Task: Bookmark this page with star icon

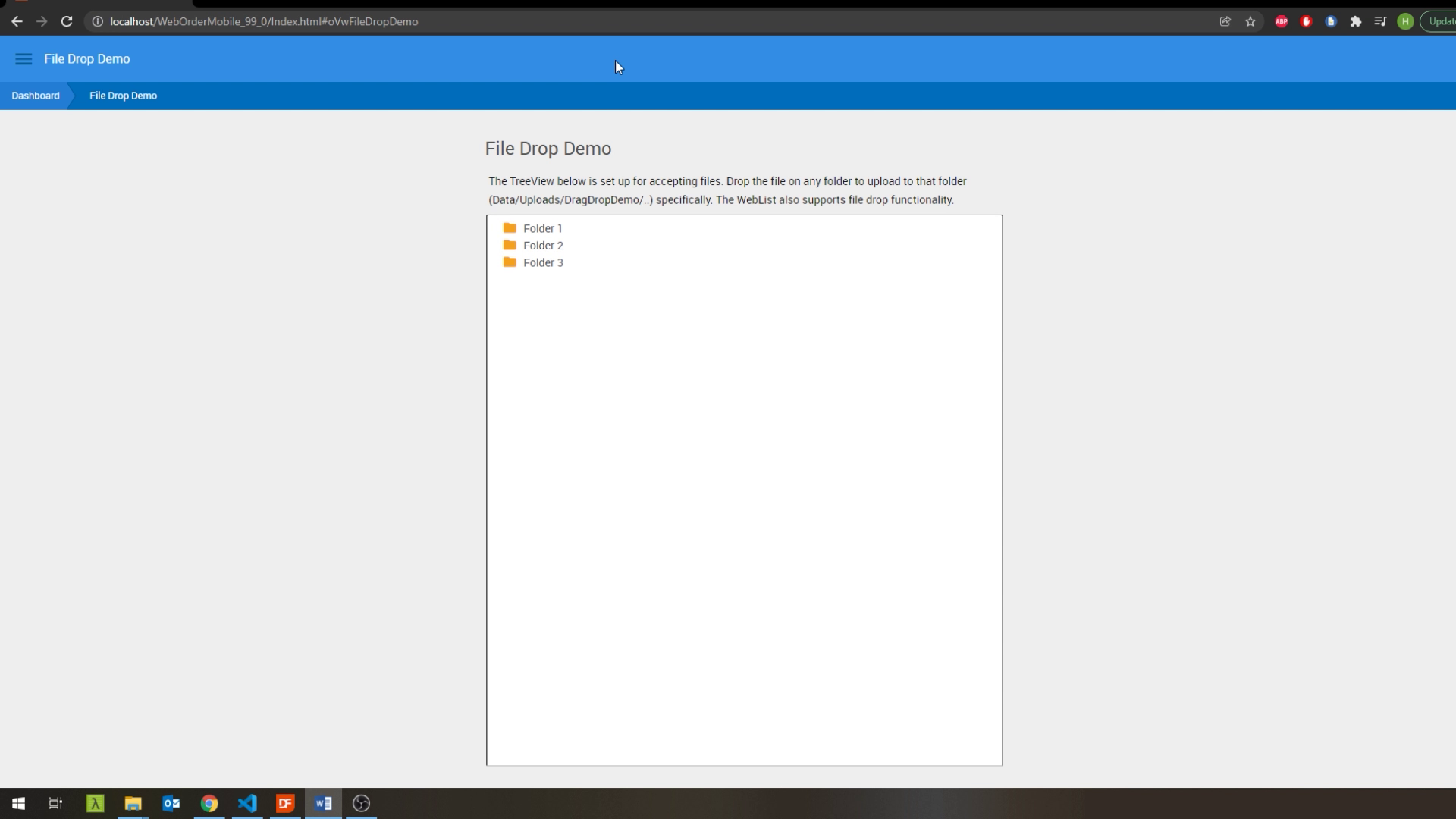Action: 1250,21
